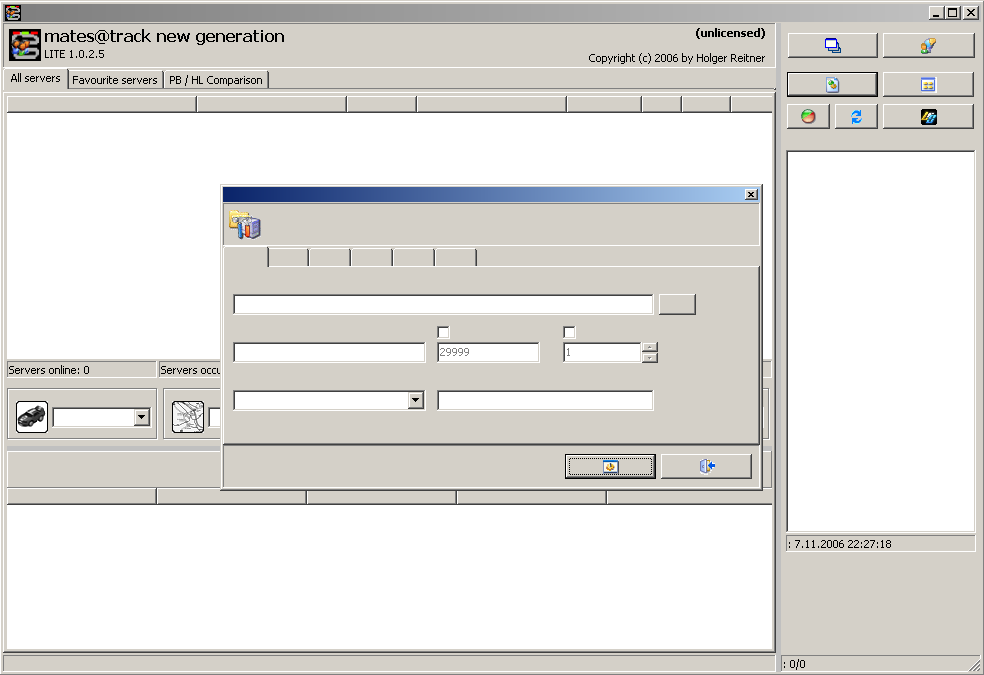
Task: Click the blue refresh arrows icon button
Action: click(x=856, y=117)
